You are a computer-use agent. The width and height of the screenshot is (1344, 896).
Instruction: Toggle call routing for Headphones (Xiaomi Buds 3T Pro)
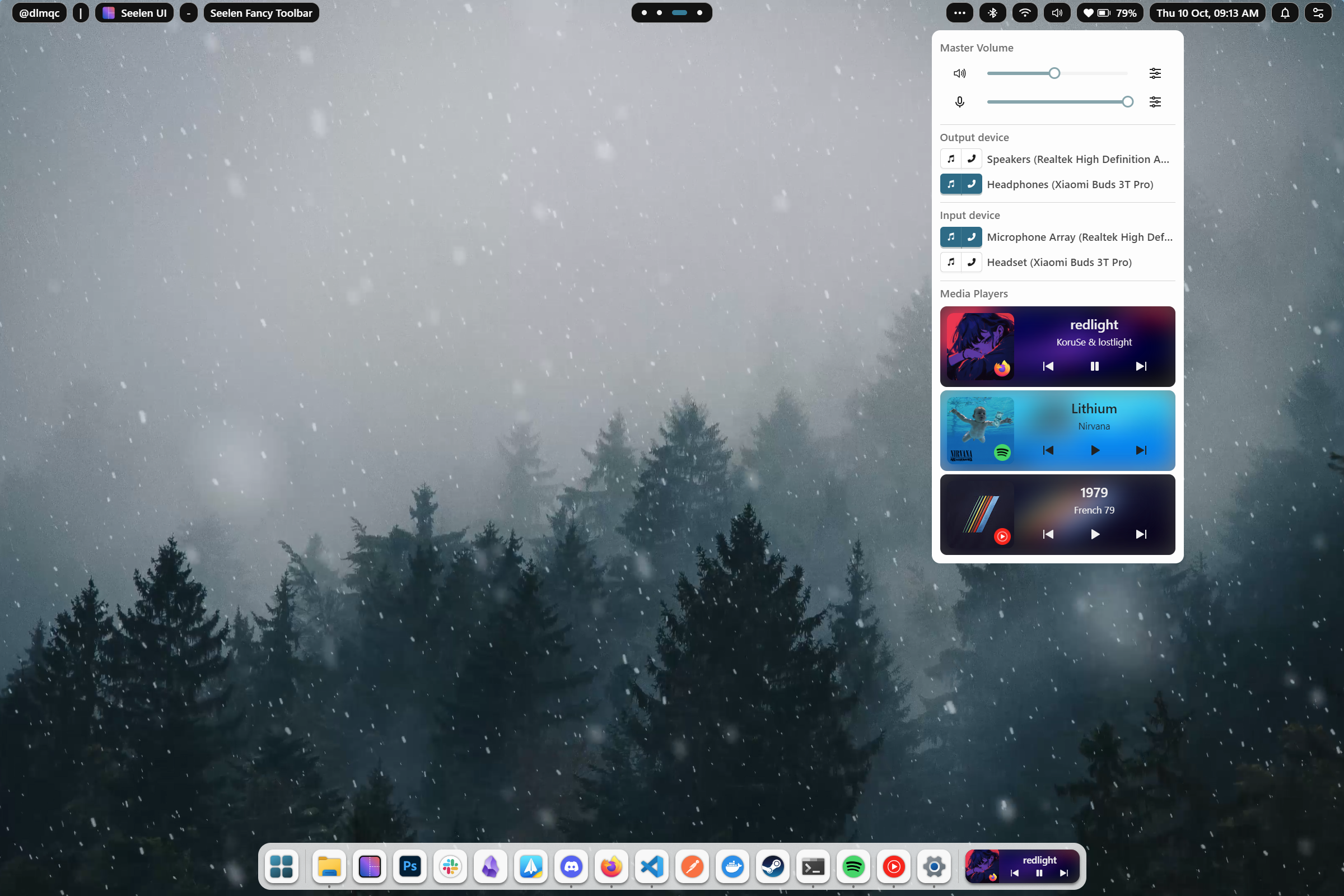972,184
